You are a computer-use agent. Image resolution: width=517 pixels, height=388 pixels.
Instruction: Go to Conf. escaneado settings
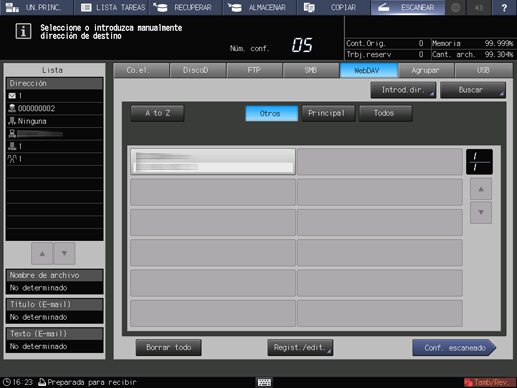pos(454,348)
